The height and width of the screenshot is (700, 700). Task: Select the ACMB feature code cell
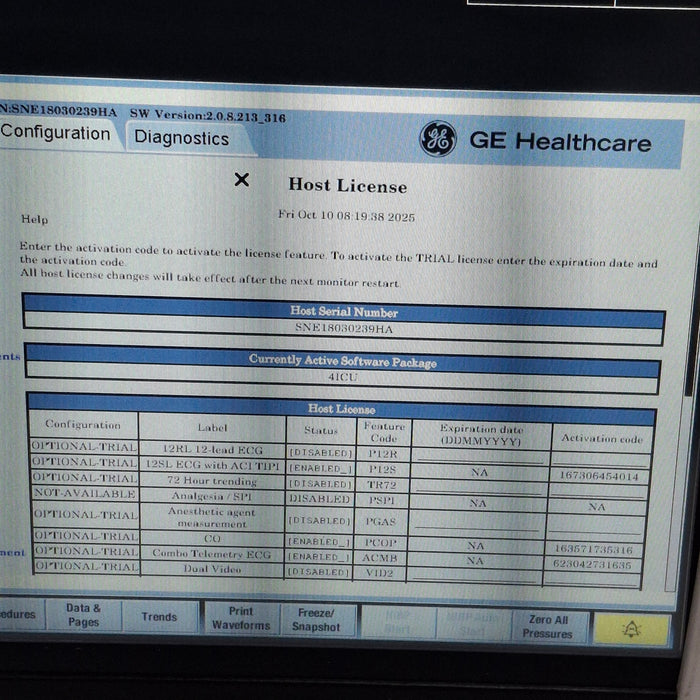click(380, 558)
